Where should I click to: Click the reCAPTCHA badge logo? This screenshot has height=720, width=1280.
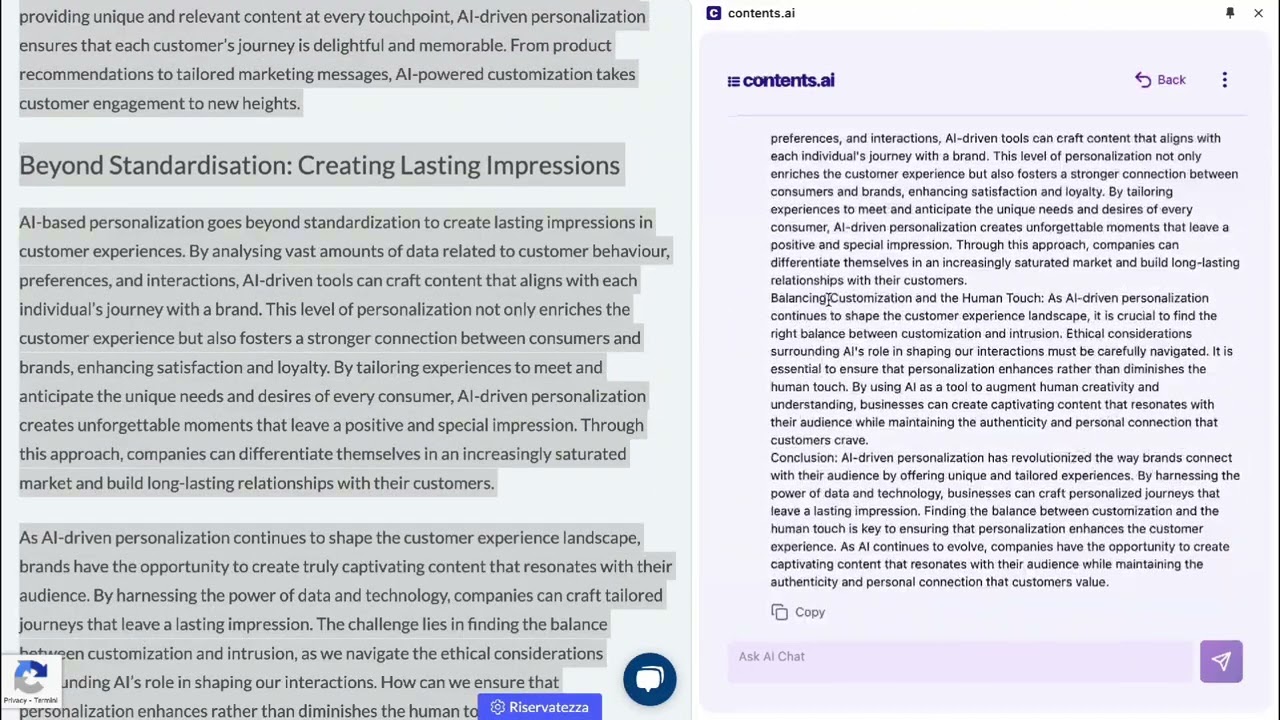click(30, 678)
